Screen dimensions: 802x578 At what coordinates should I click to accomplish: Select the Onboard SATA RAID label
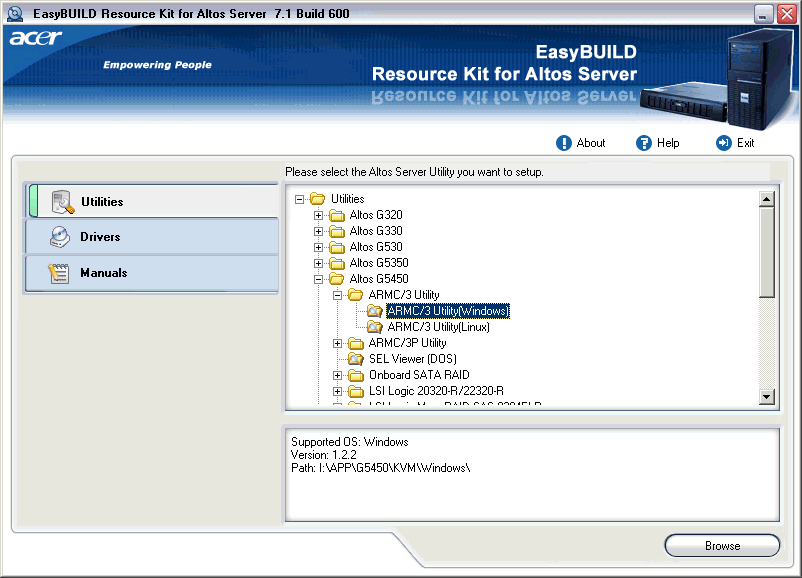tap(419, 375)
